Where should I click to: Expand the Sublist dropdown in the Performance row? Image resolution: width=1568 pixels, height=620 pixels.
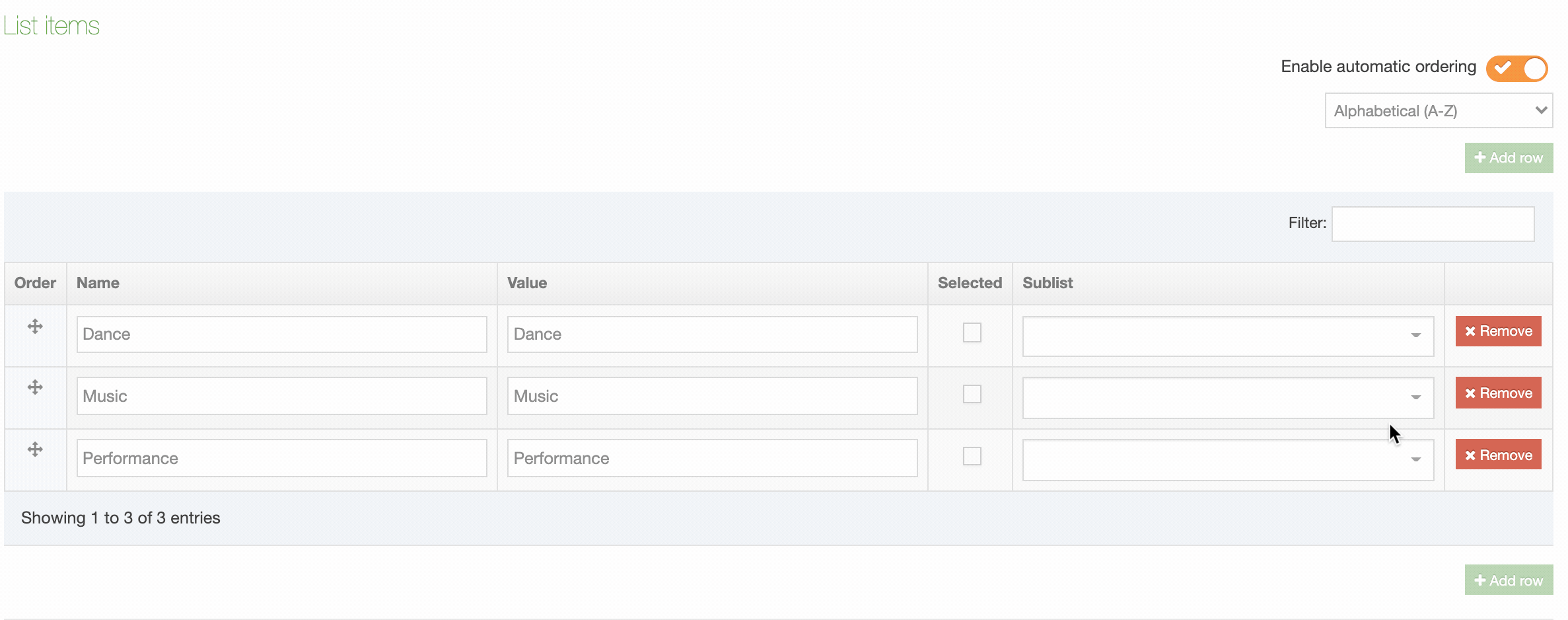[1227, 459]
